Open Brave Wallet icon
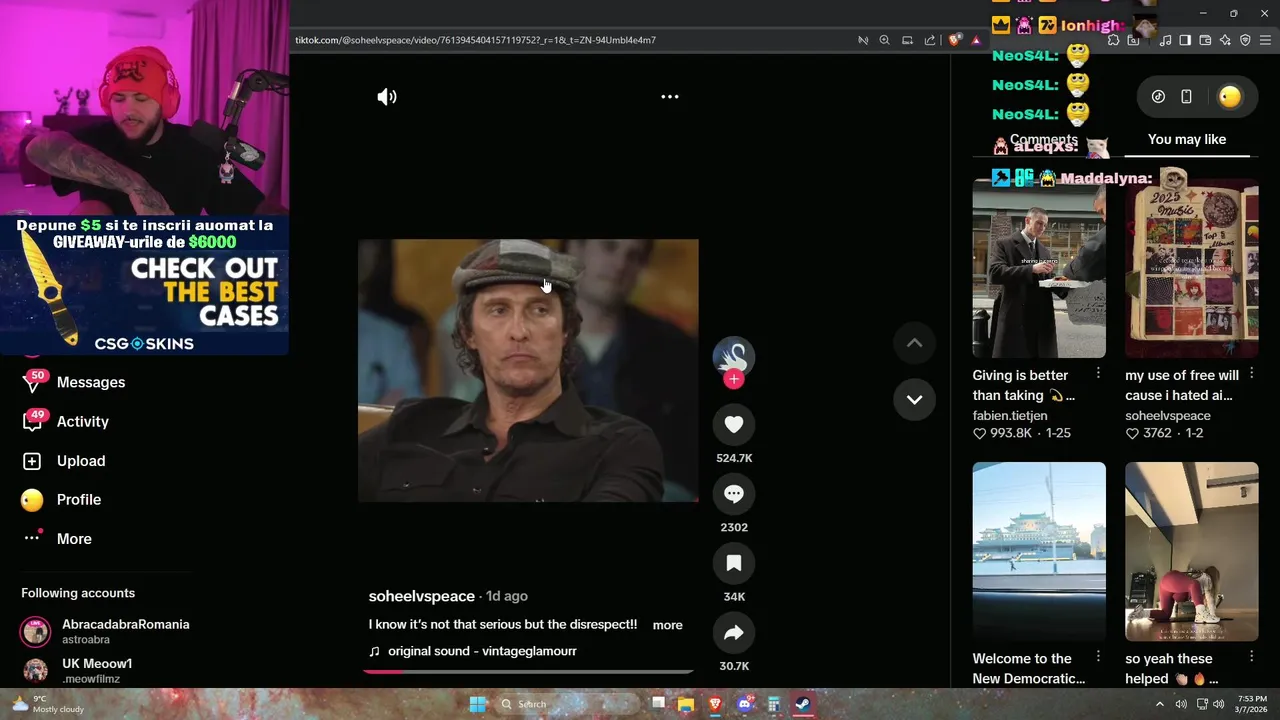 point(1205,40)
